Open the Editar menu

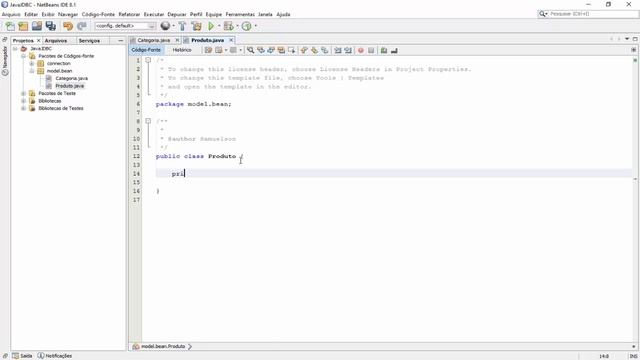[31, 14]
